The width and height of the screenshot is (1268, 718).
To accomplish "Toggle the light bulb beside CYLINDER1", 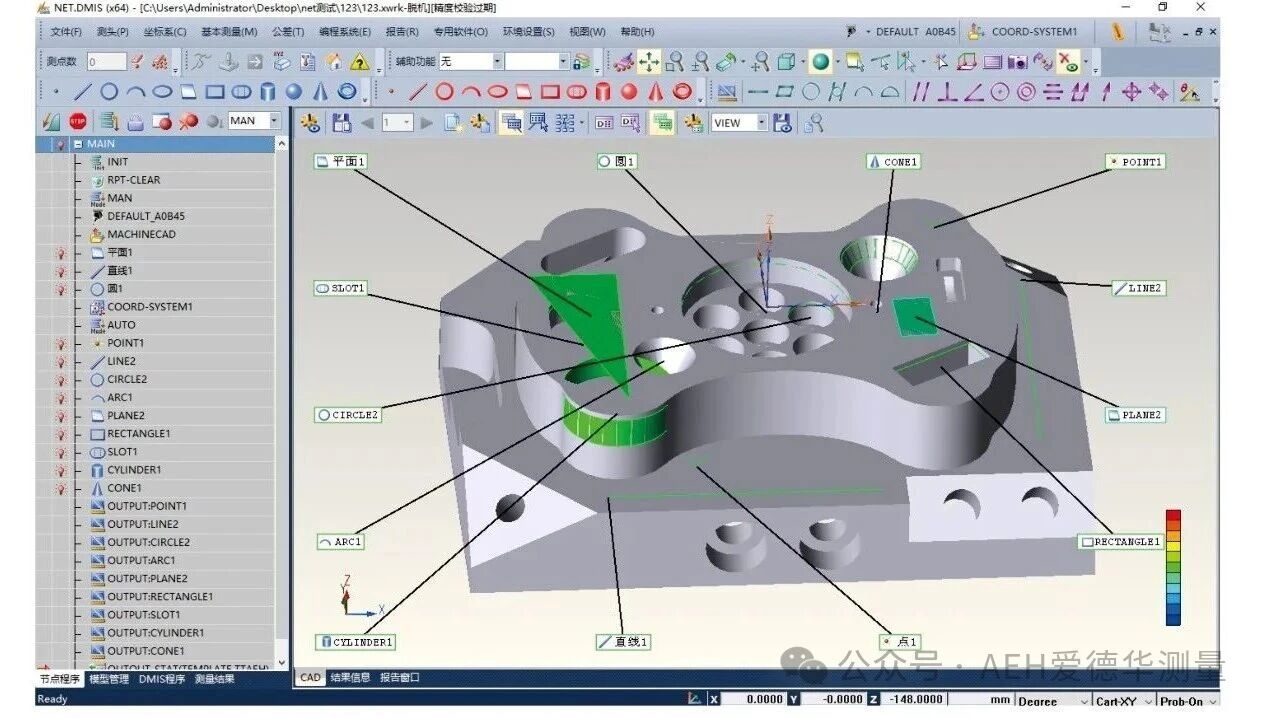I will [61, 470].
